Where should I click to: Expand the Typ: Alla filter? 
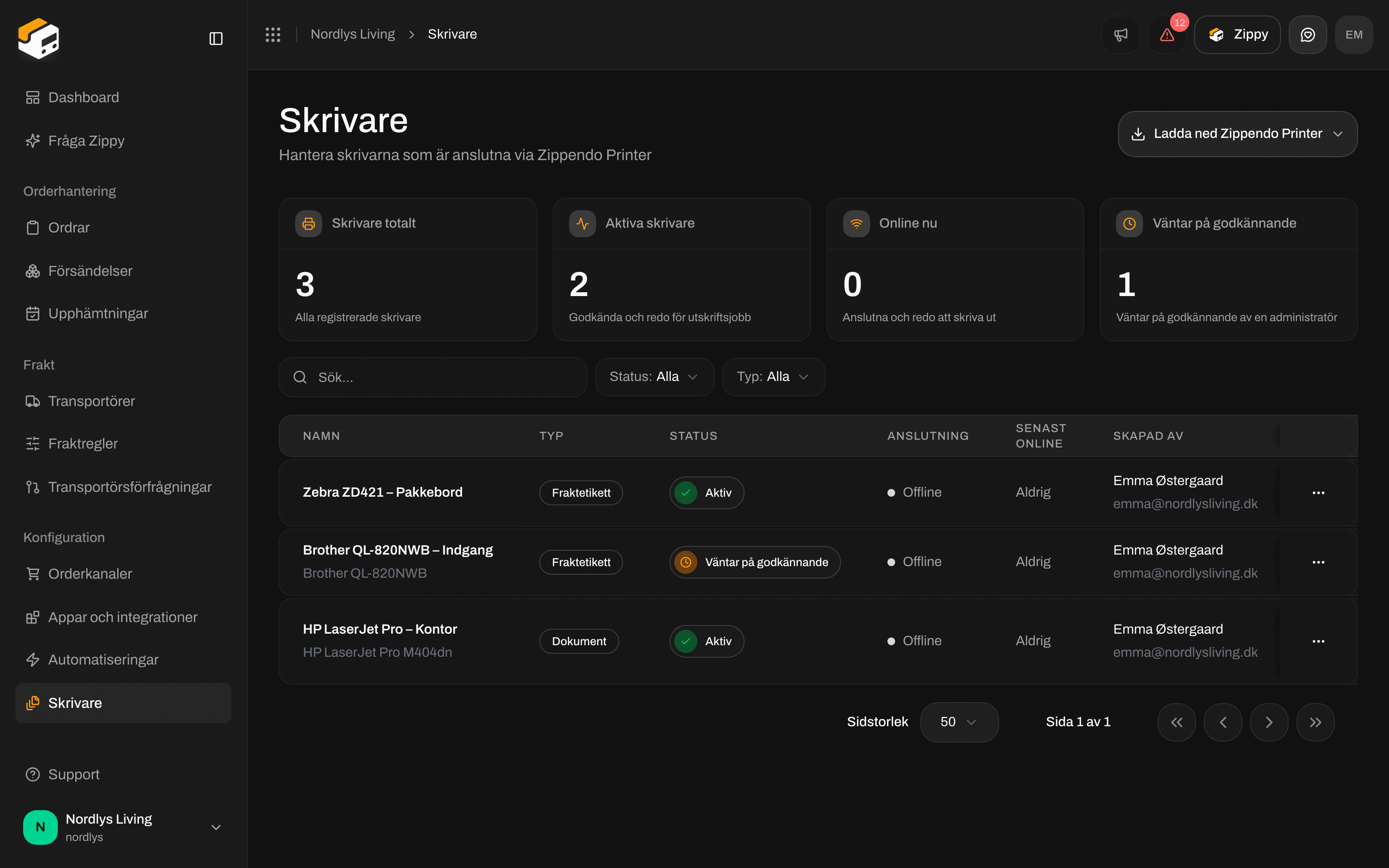(x=774, y=377)
